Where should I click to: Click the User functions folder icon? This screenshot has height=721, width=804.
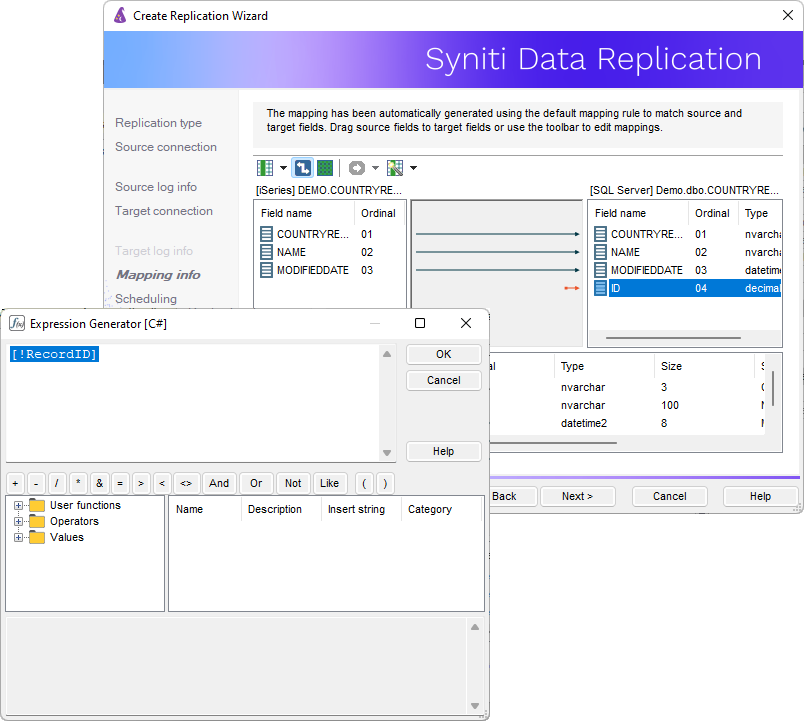tap(37, 506)
